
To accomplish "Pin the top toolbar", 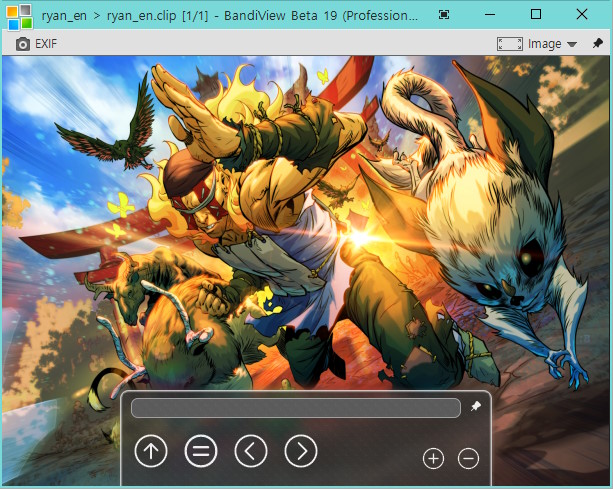I will tap(597, 43).
